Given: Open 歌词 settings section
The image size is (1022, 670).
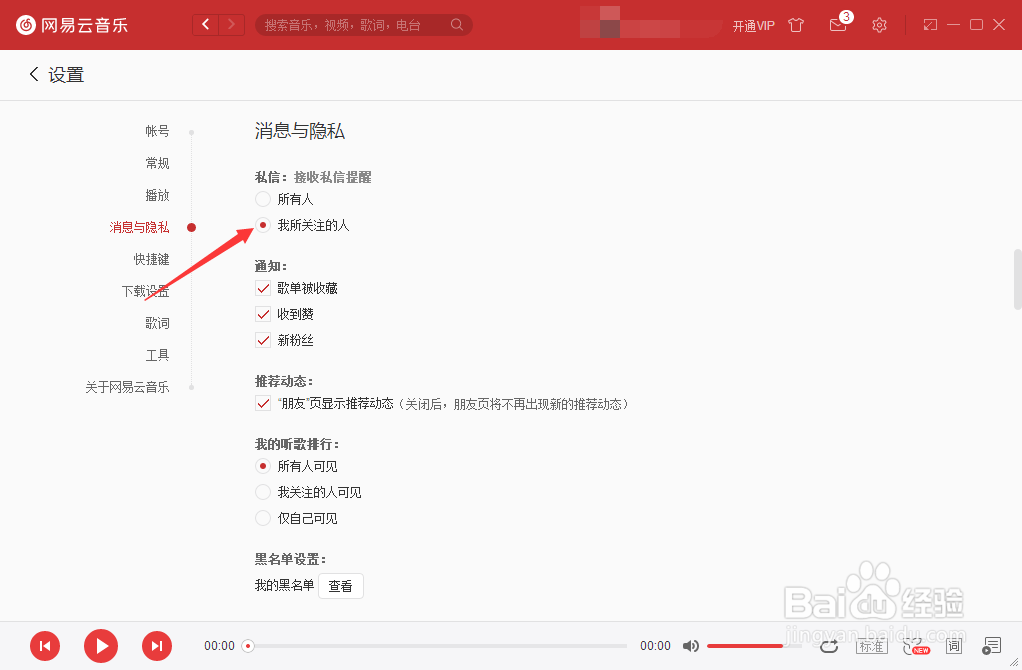Looking at the screenshot, I should point(157,323).
